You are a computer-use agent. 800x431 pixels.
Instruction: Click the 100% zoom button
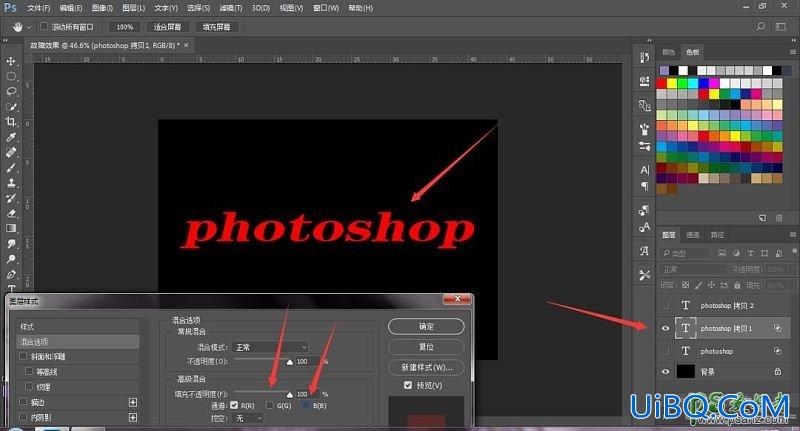pyautogui.click(x=124, y=27)
